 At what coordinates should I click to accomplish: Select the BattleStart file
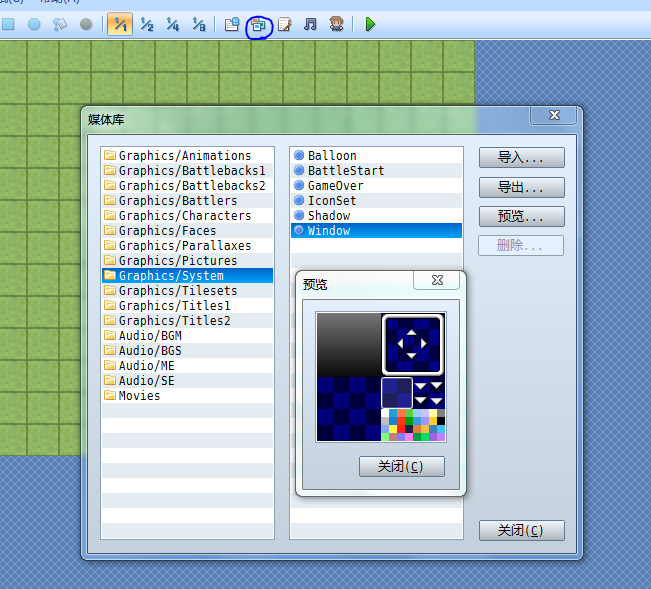click(376, 170)
